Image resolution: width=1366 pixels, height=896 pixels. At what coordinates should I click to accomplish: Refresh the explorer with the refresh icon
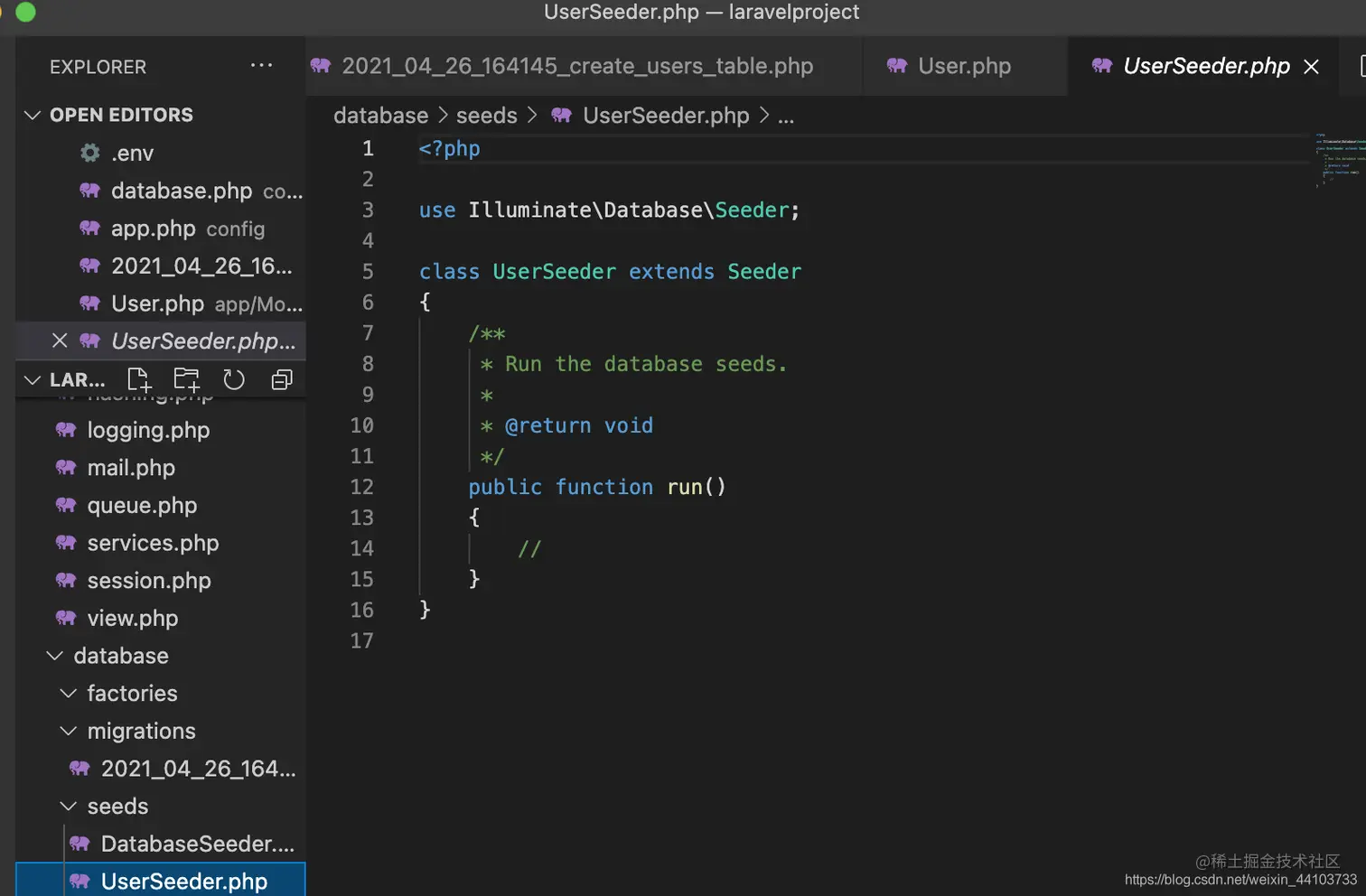(234, 379)
